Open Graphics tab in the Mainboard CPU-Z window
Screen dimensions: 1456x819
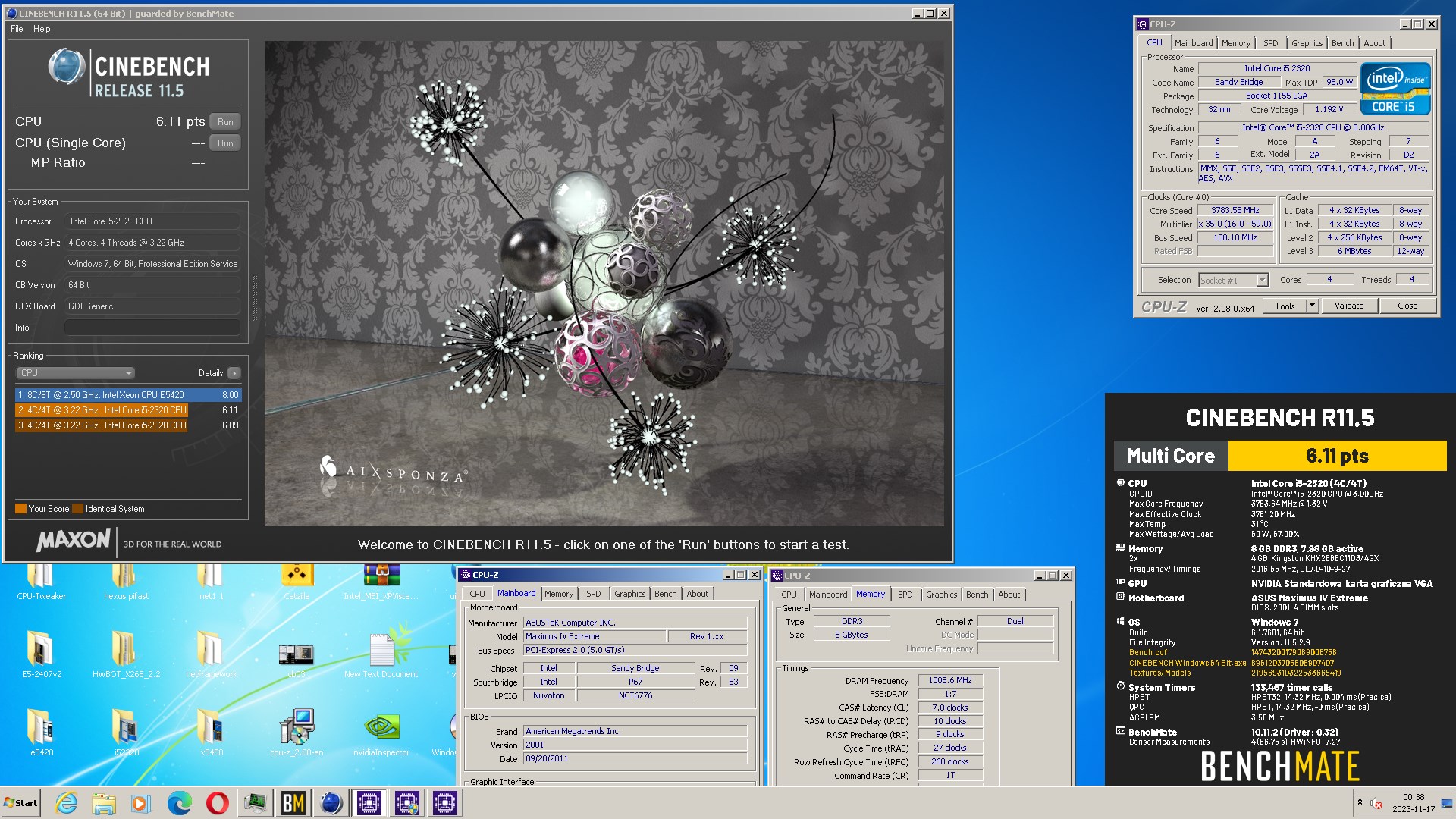[629, 594]
